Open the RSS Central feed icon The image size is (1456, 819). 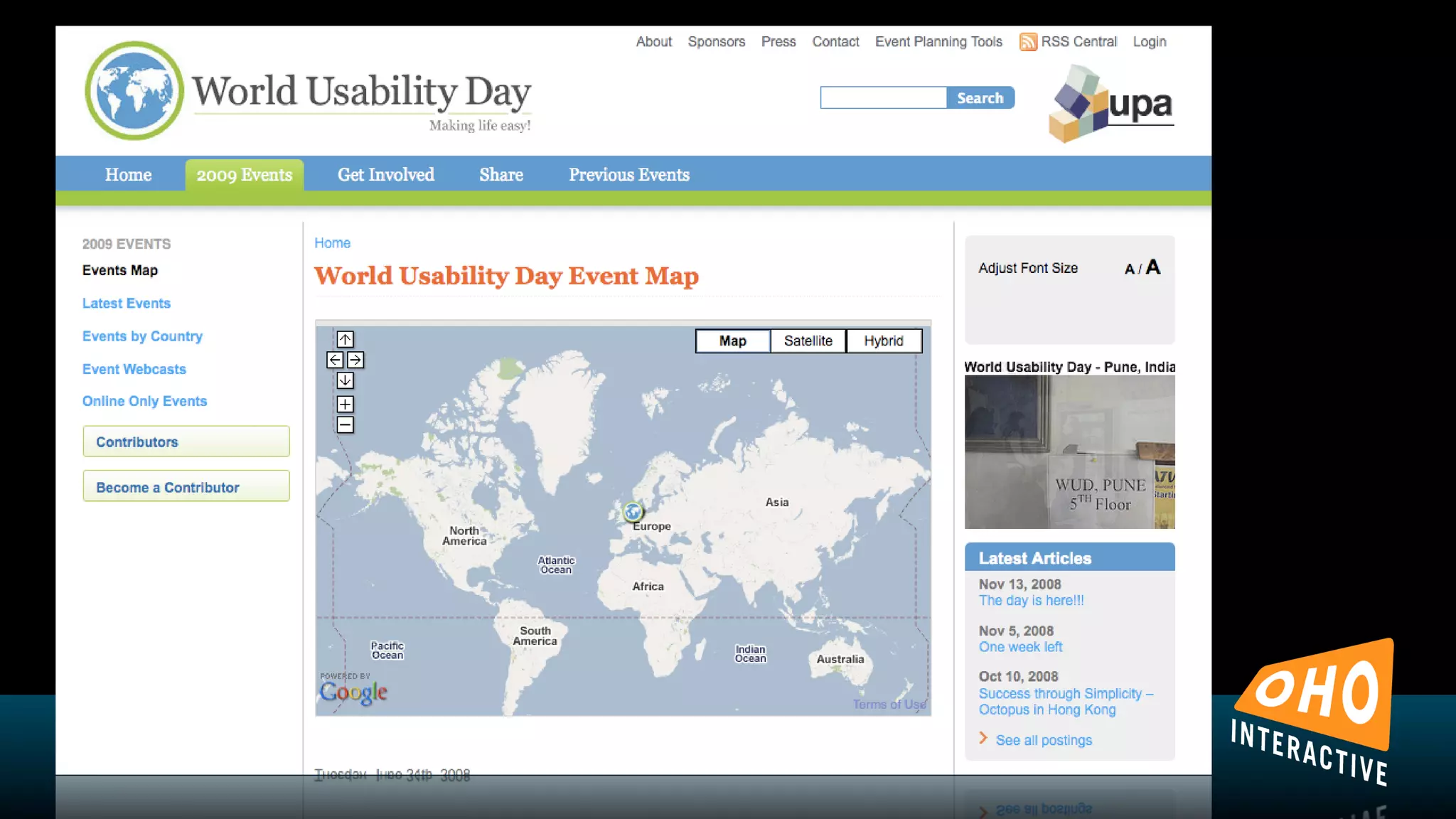tap(1028, 42)
